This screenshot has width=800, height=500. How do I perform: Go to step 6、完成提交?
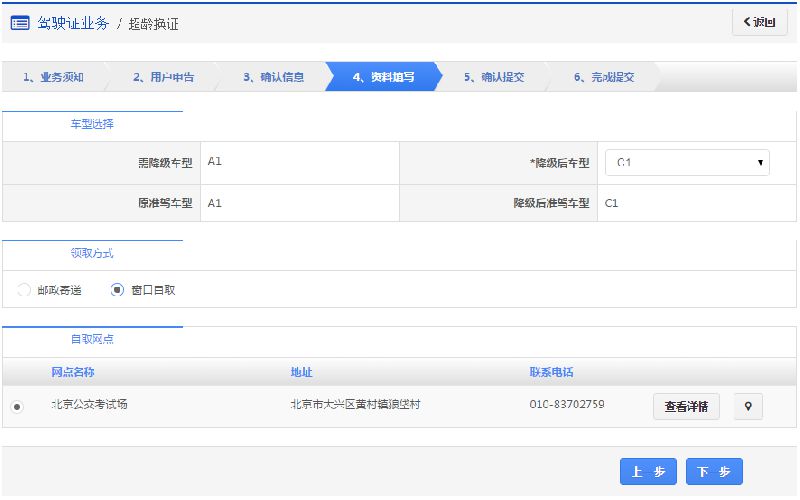coord(603,77)
